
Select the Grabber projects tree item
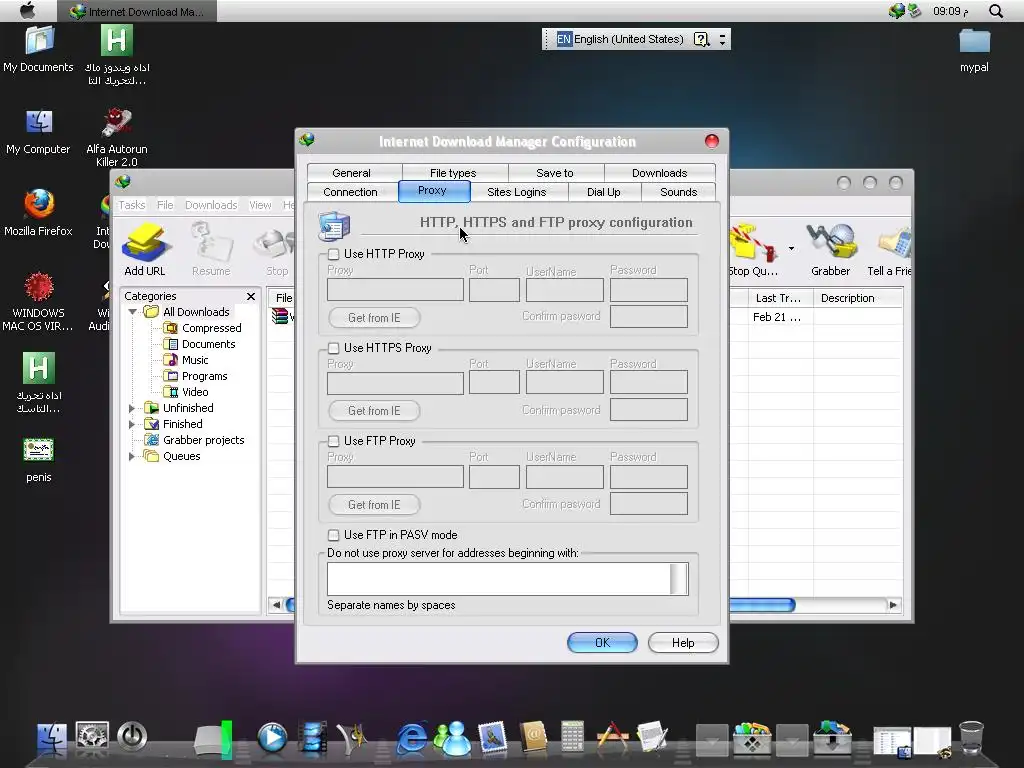coord(204,440)
